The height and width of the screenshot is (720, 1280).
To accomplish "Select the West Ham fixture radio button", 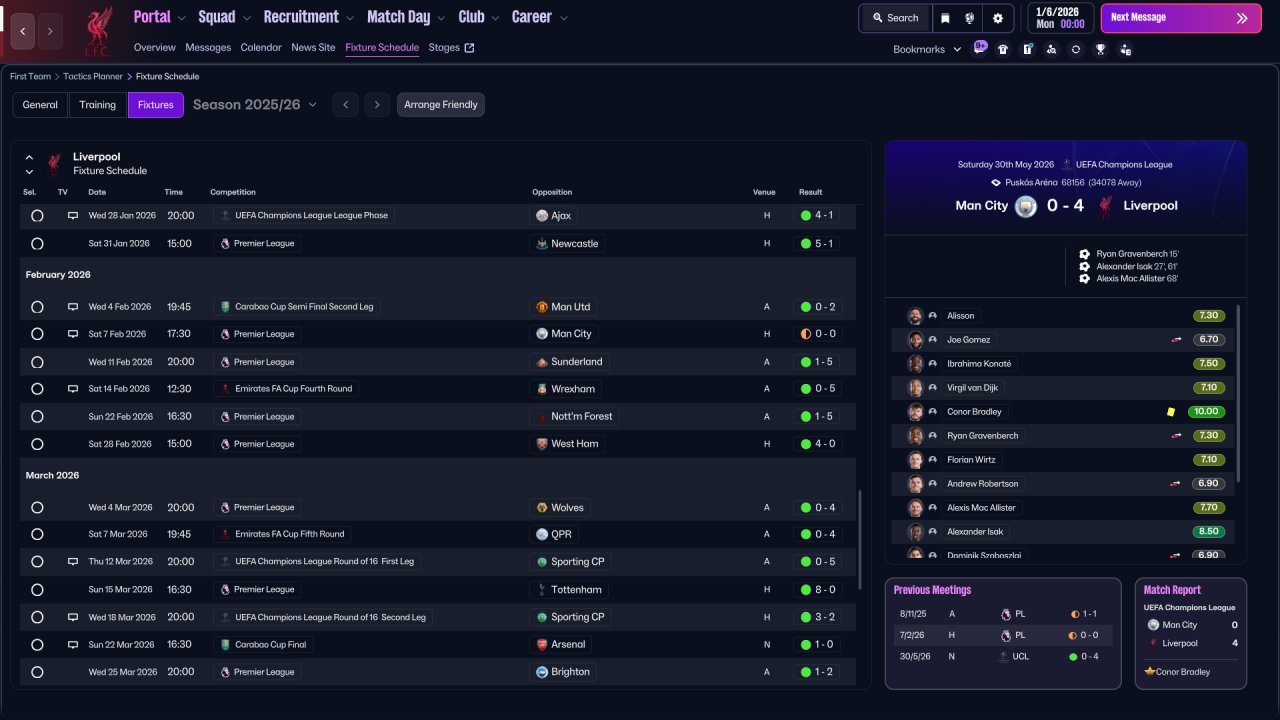I will 37,444.
